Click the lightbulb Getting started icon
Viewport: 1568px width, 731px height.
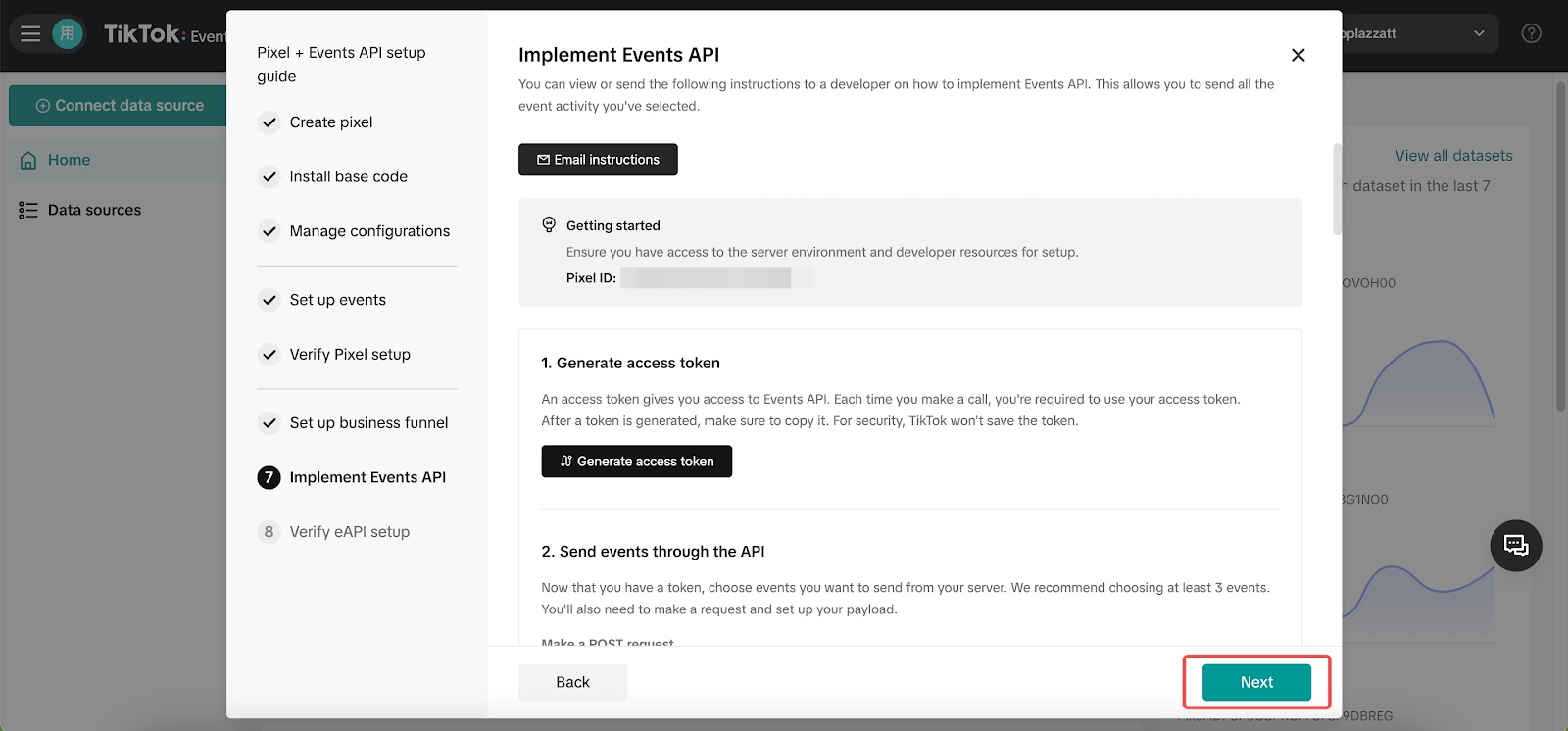pyautogui.click(x=549, y=225)
